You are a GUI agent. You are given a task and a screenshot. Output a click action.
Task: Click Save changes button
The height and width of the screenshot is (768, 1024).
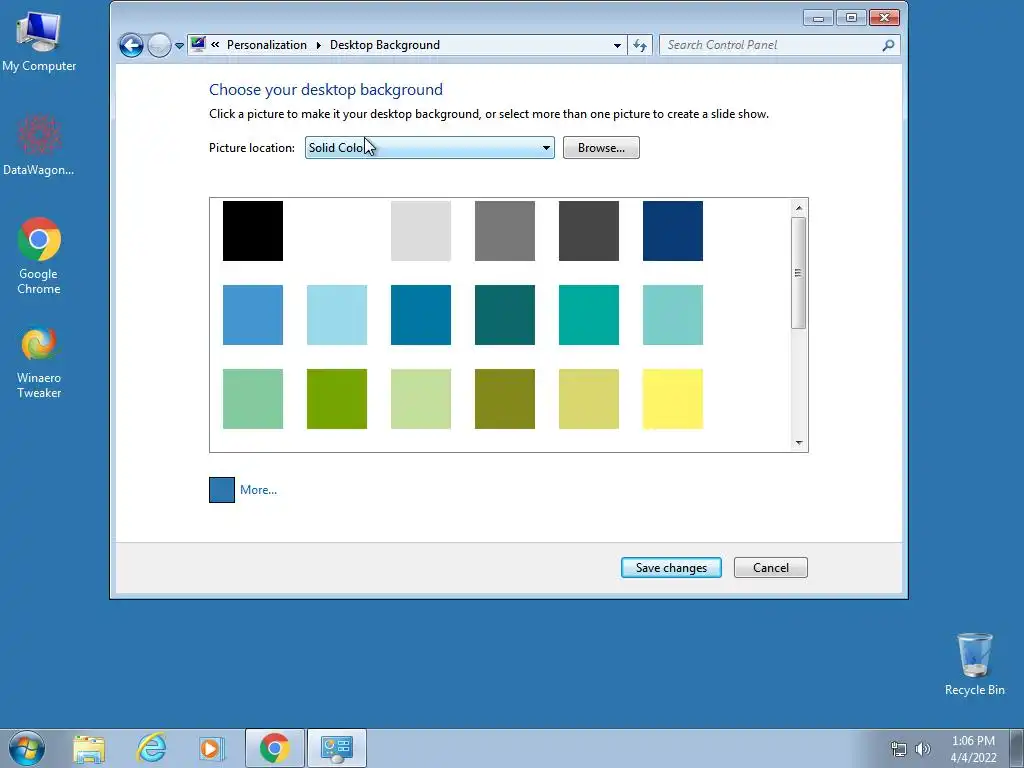click(x=671, y=568)
